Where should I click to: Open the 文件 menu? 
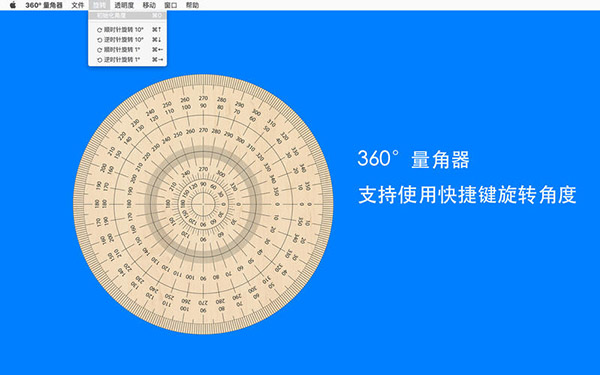click(x=78, y=5)
